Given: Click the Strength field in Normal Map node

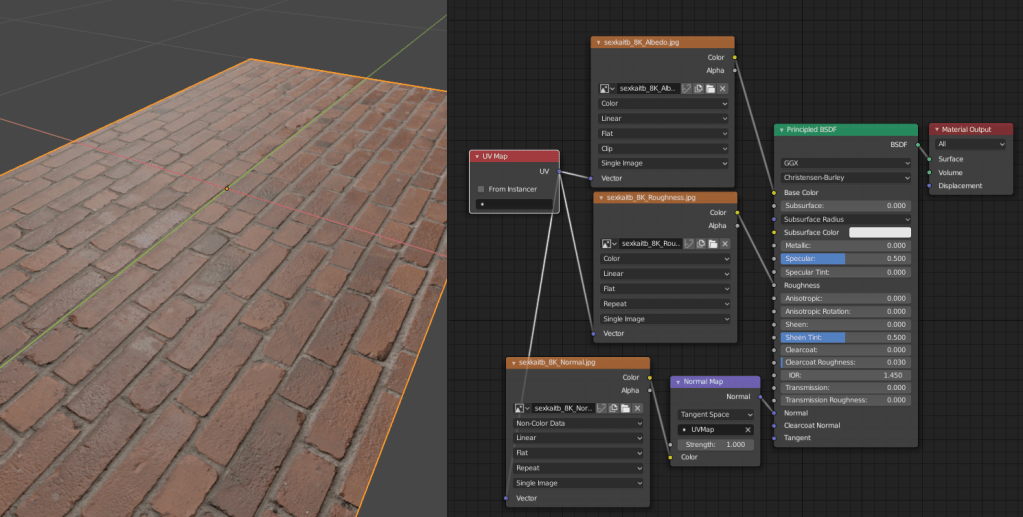Looking at the screenshot, I should tap(715, 444).
